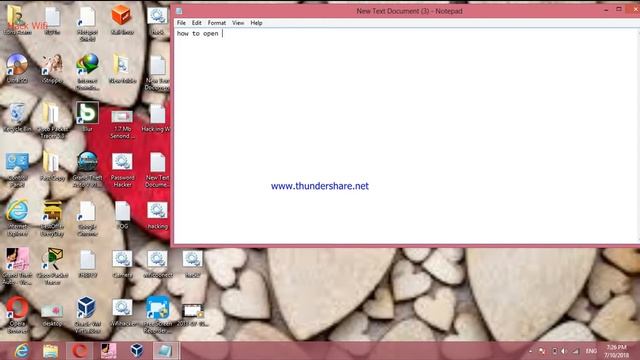Select the '1.7 Mb Second' video file icon
The width and height of the screenshot is (640, 360).
tap(122, 124)
